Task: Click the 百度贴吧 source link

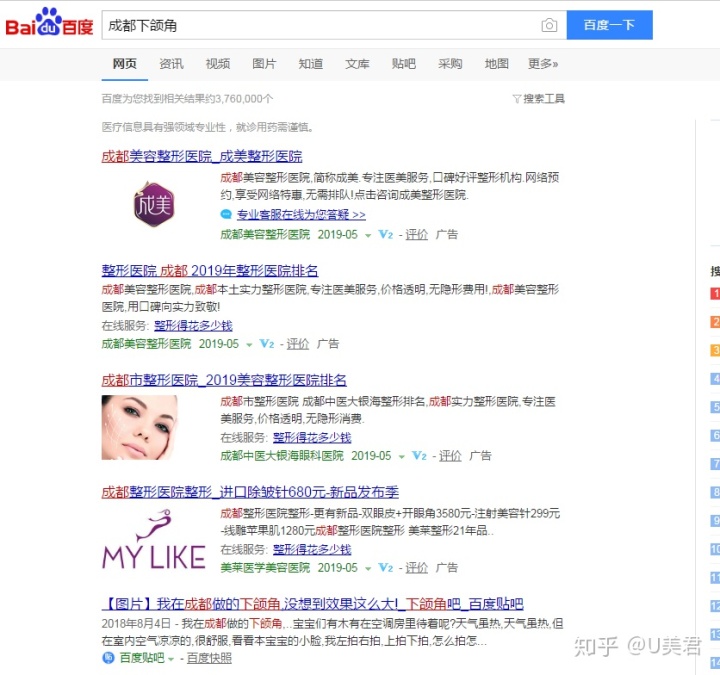Action: 142,658
